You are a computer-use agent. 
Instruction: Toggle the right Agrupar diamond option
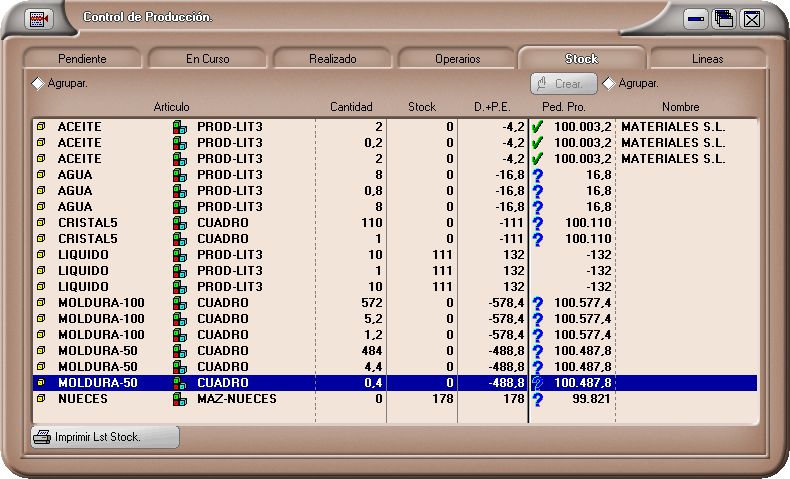609,84
